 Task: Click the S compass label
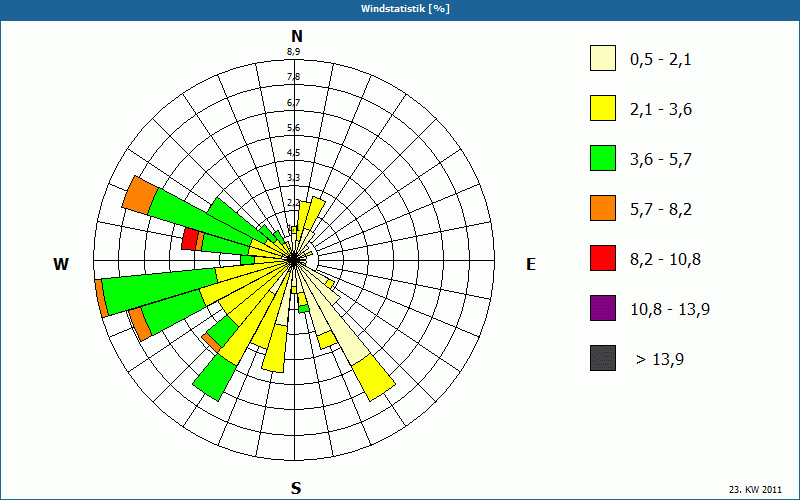(x=296, y=488)
